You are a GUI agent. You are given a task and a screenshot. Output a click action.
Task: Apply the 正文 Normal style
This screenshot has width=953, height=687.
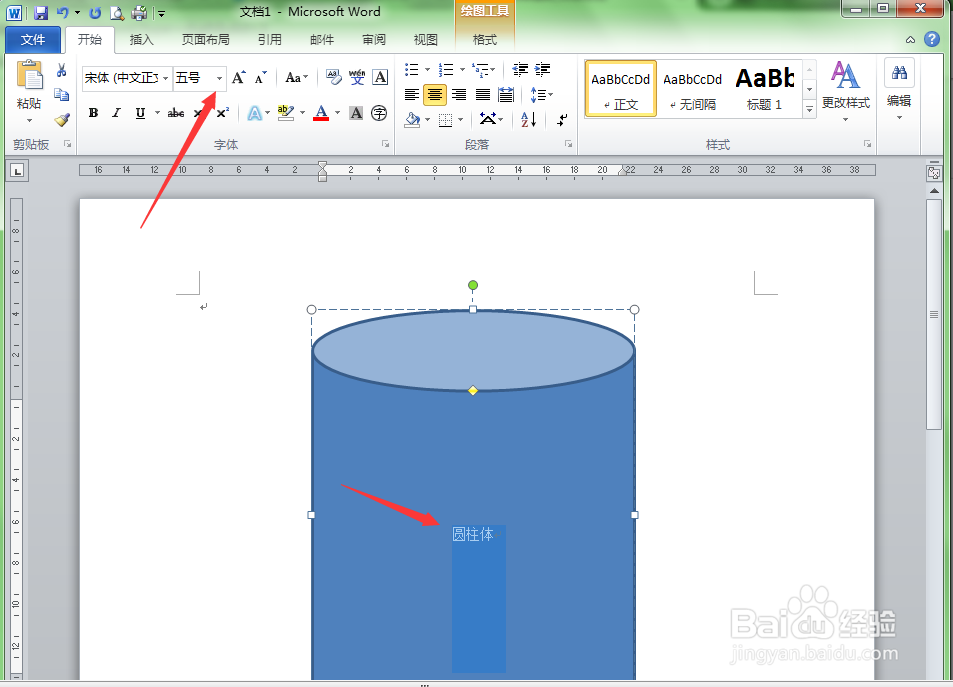coord(621,89)
